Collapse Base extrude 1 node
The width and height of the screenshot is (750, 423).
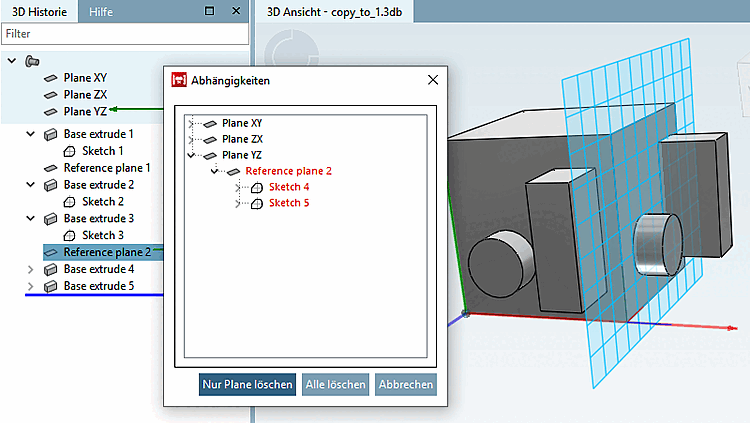[31, 134]
